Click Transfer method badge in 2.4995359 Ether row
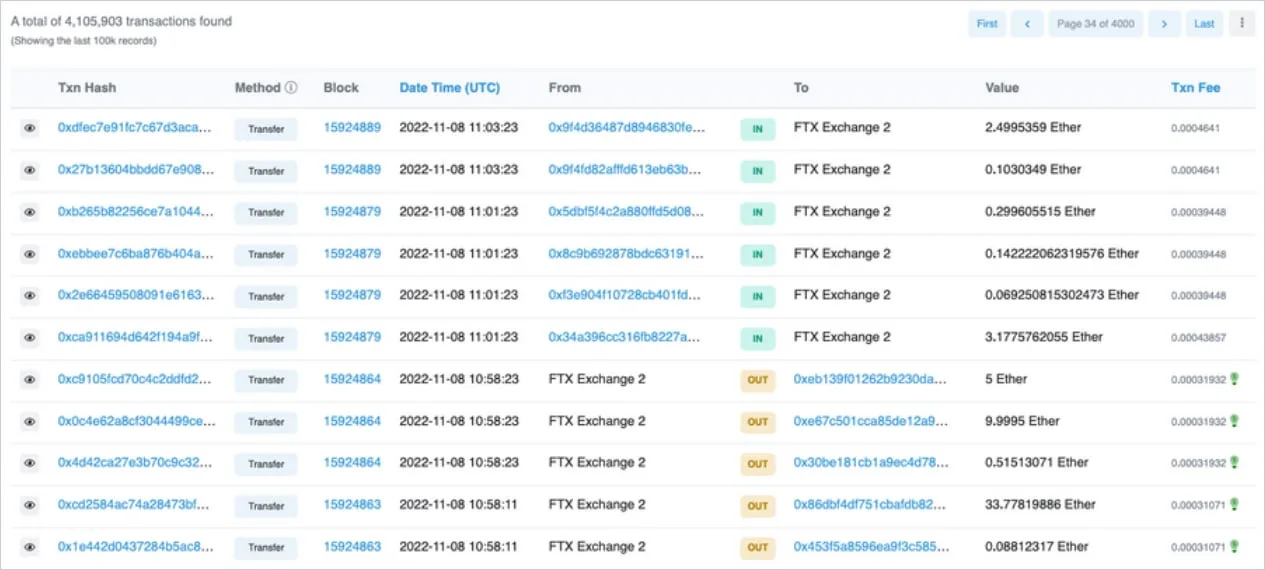 (266, 129)
